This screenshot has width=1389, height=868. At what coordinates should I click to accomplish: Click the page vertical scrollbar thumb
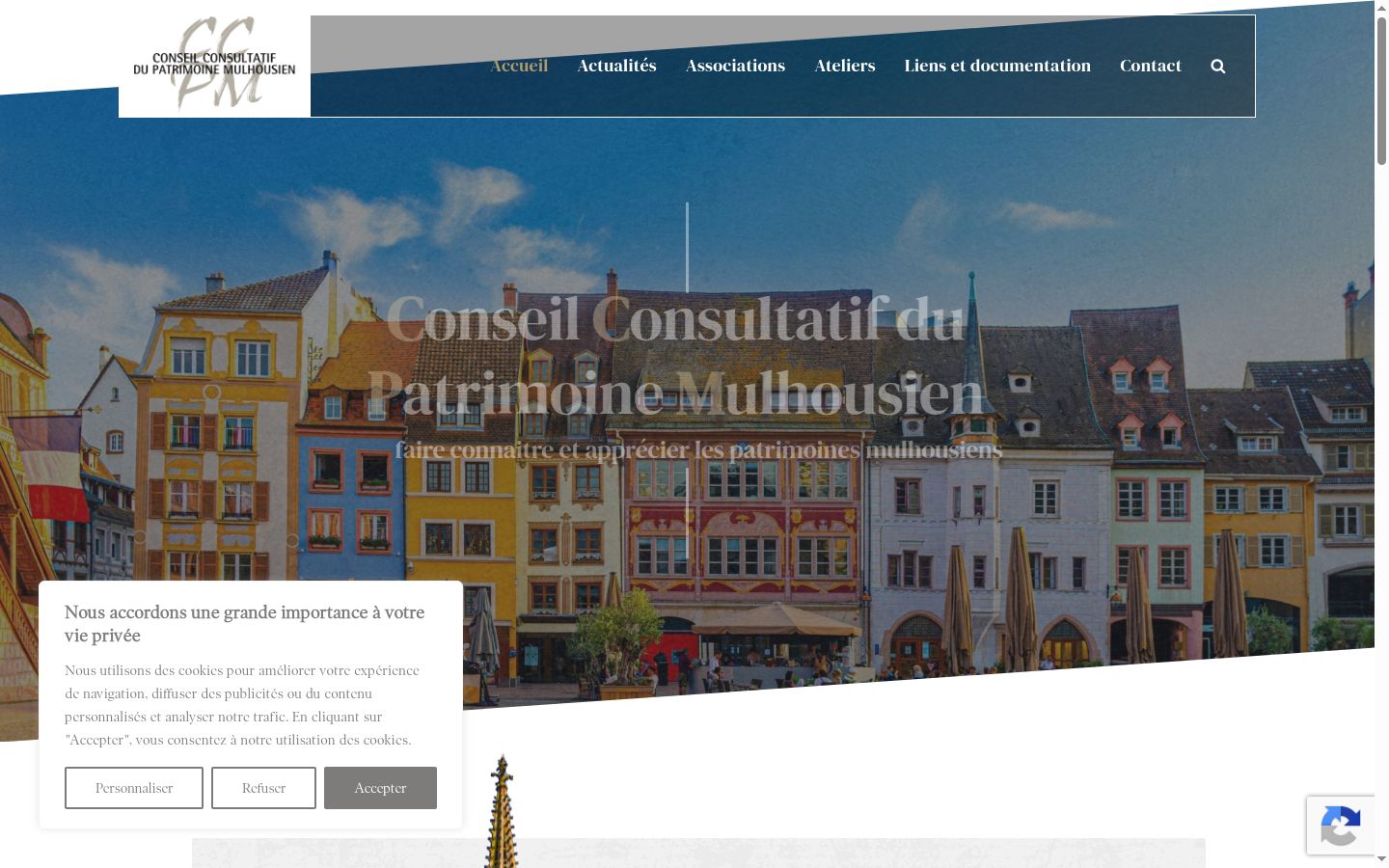click(1381, 92)
